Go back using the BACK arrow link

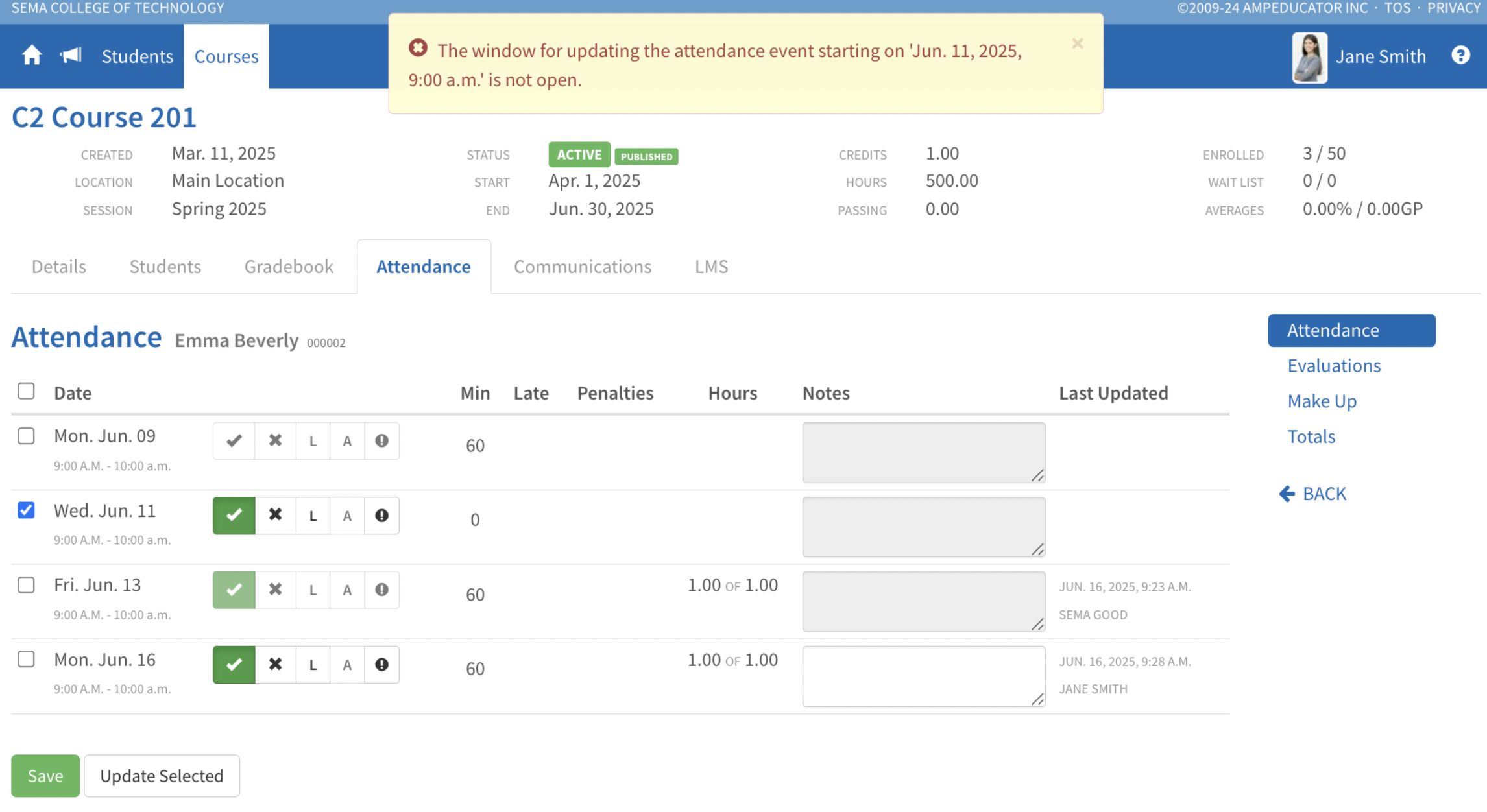pyautogui.click(x=1313, y=494)
